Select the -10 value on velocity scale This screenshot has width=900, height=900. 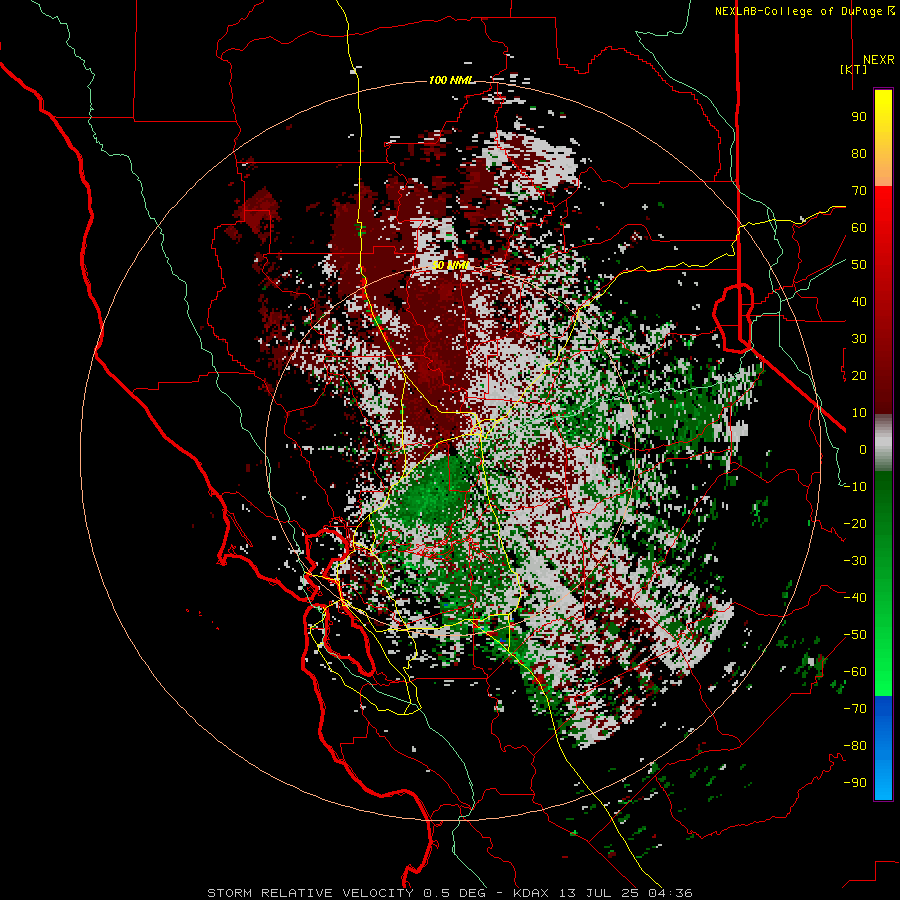point(855,487)
